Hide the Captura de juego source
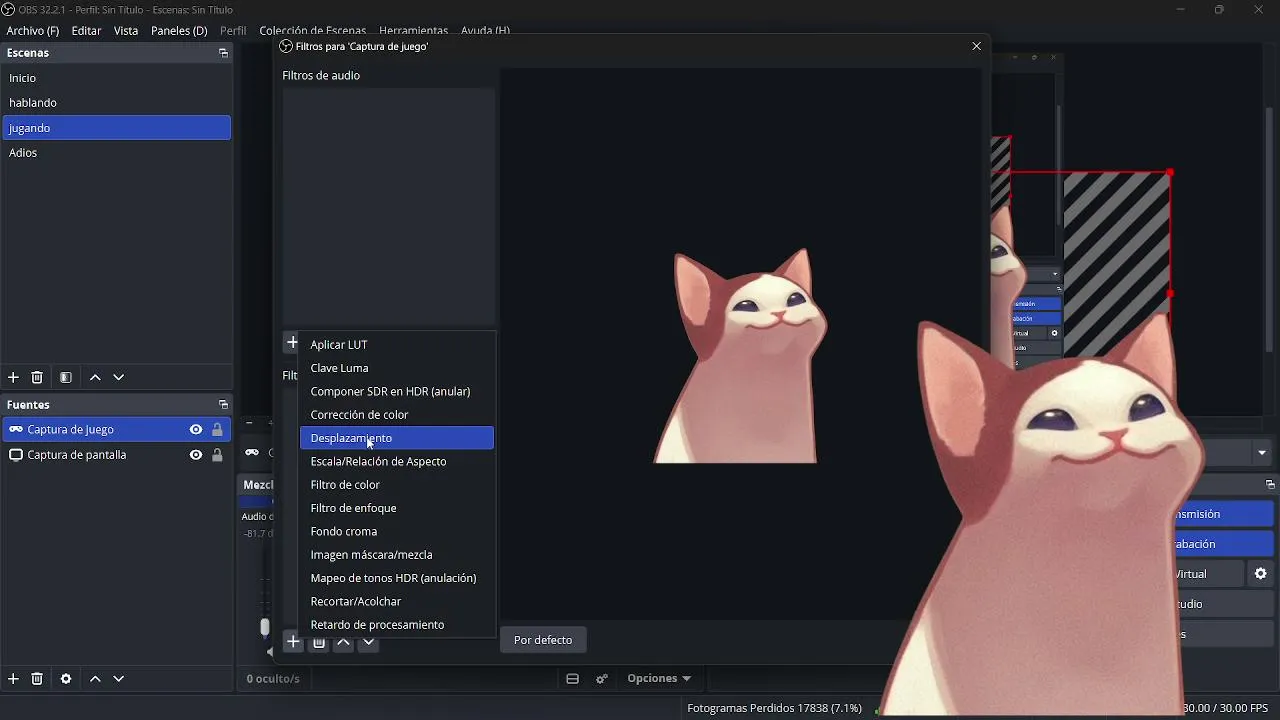1280x720 pixels. tap(196, 430)
